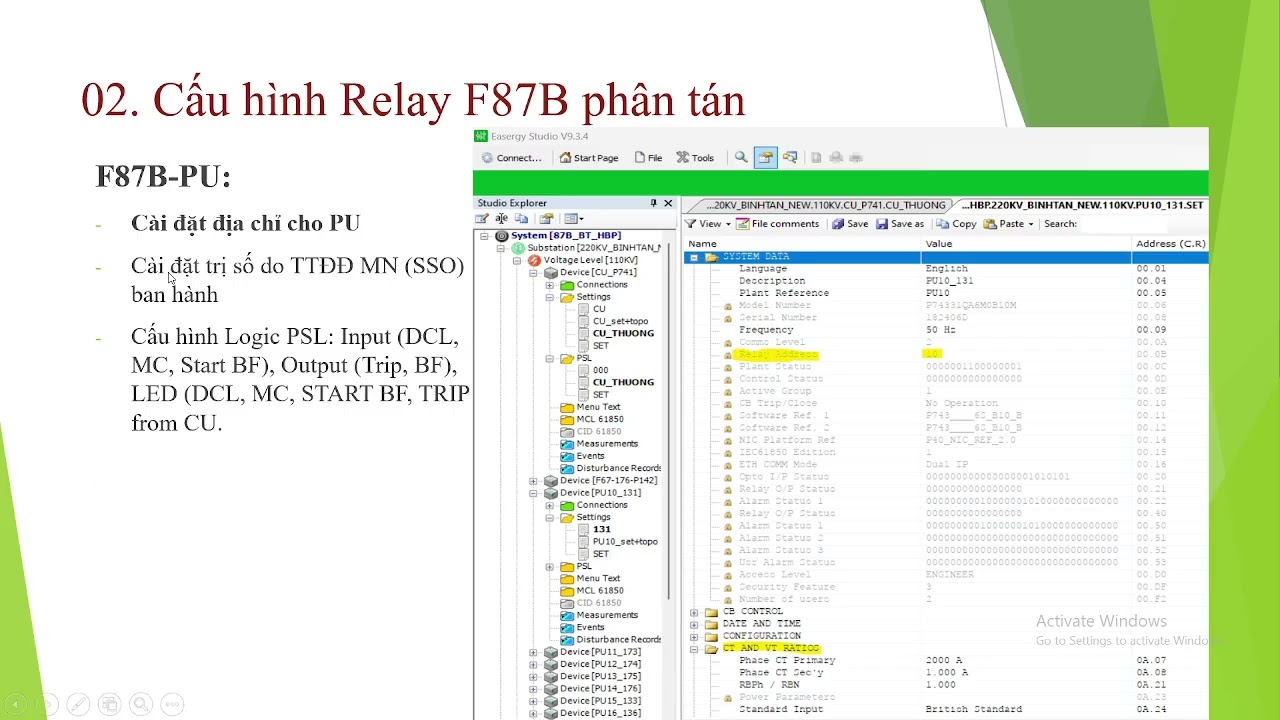The width and height of the screenshot is (1280, 720).
Task: Select the 131 settings file
Action: point(601,529)
